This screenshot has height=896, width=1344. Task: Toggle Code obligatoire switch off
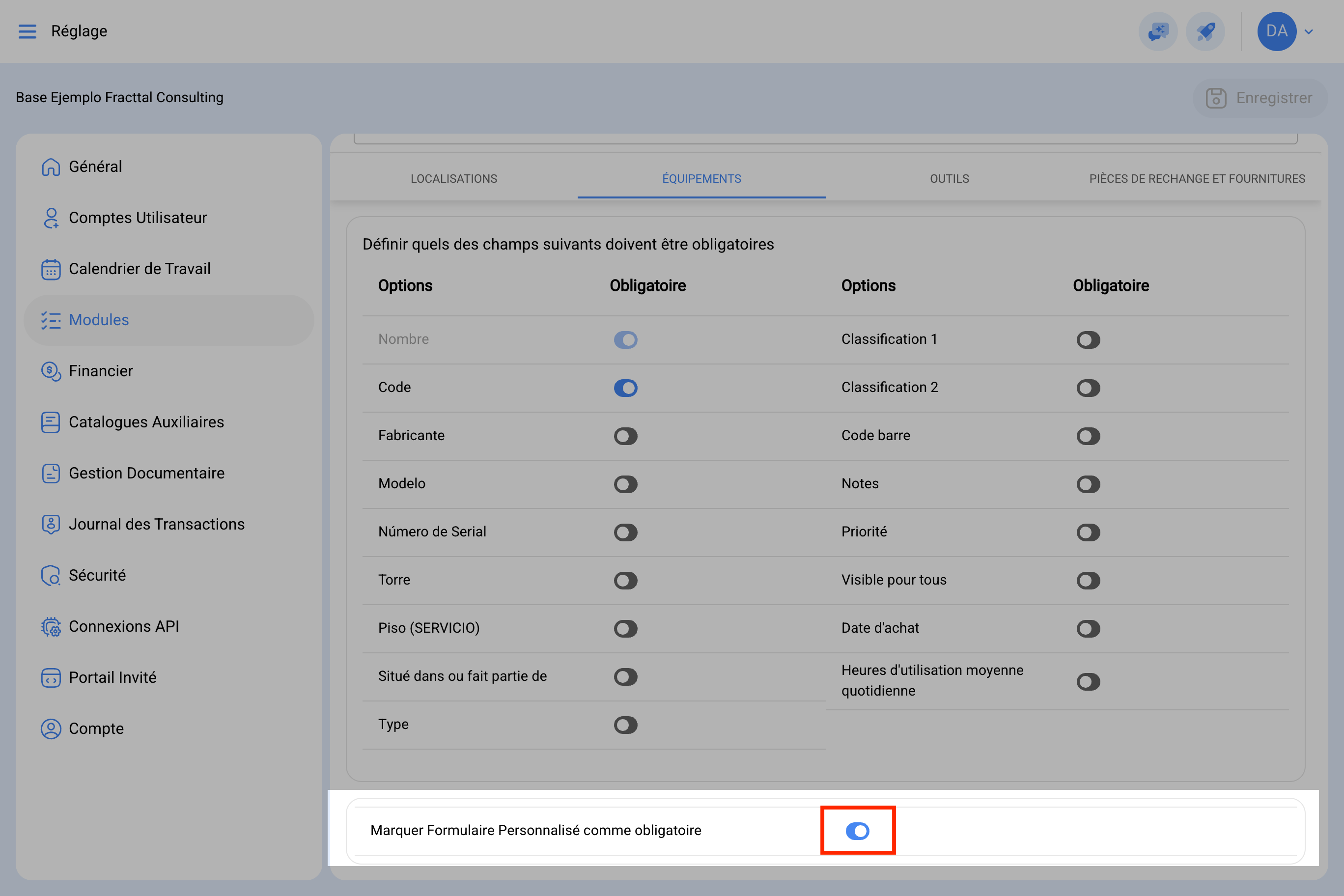[x=626, y=388]
